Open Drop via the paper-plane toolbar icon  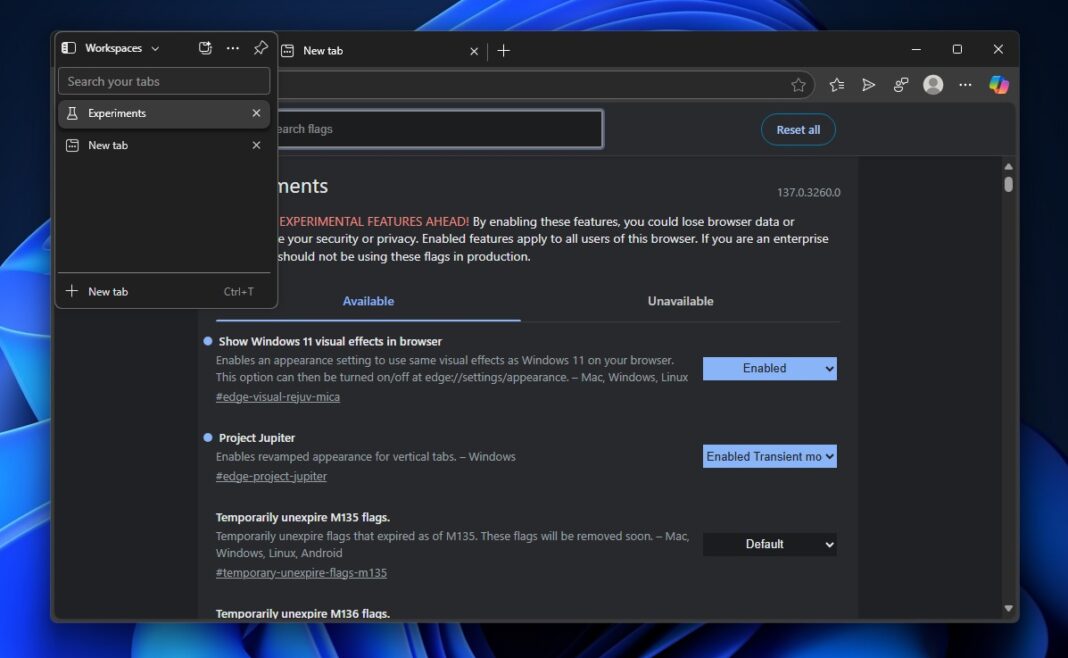(868, 85)
